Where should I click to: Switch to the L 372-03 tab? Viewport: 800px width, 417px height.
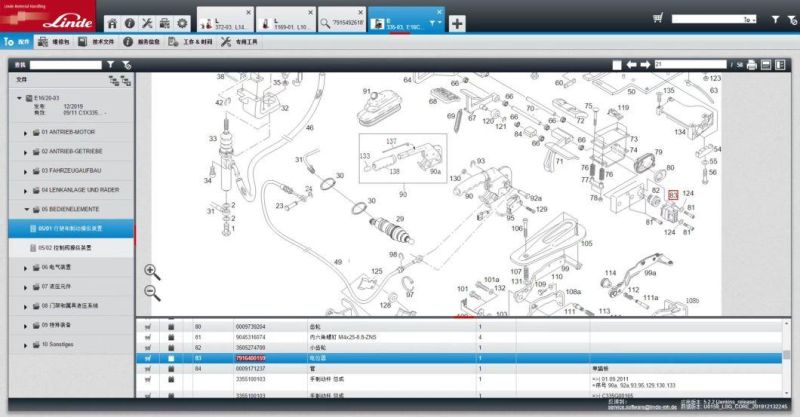coord(225,20)
